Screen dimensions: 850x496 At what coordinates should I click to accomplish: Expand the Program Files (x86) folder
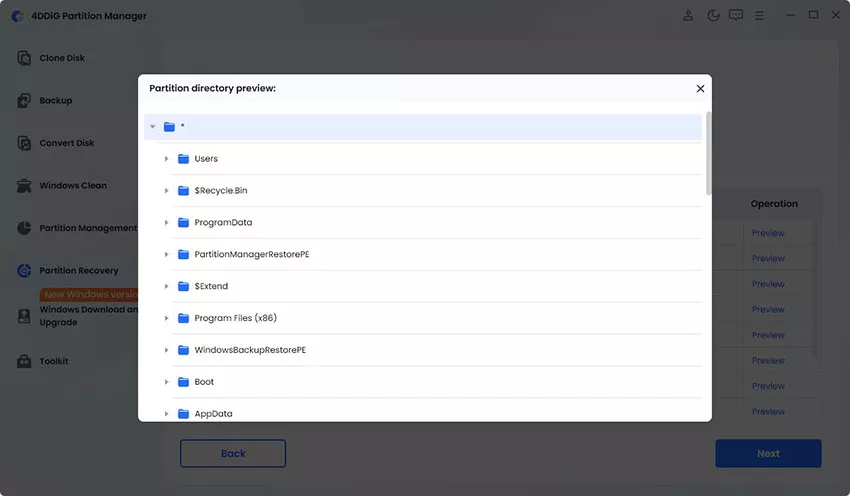click(166, 318)
